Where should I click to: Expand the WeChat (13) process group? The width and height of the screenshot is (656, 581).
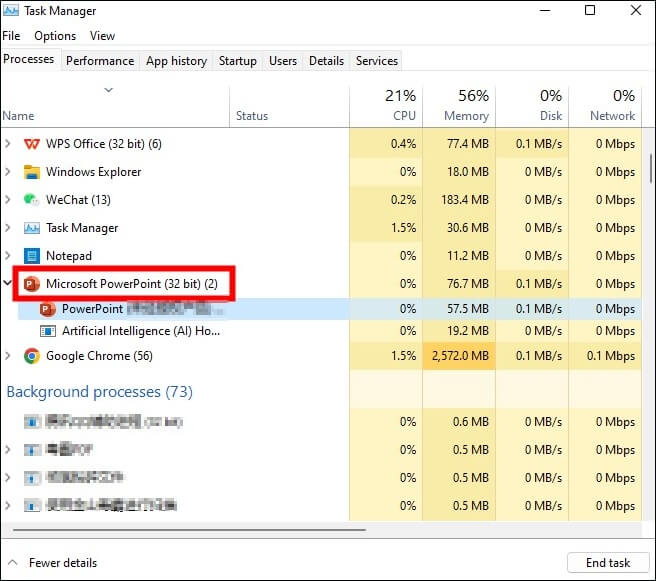coord(8,200)
